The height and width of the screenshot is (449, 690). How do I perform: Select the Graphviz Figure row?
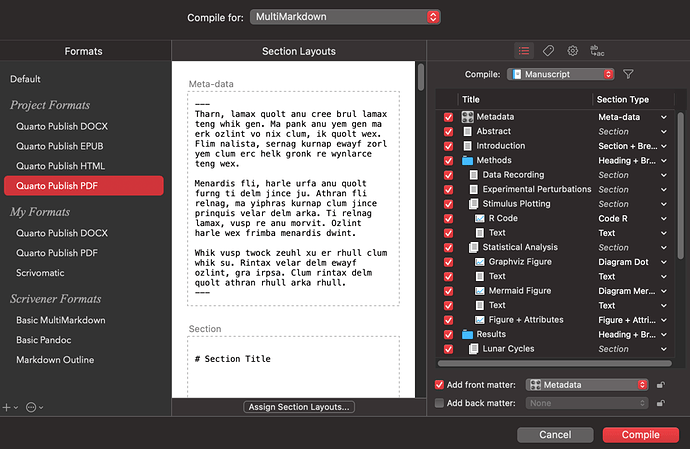coord(525,262)
